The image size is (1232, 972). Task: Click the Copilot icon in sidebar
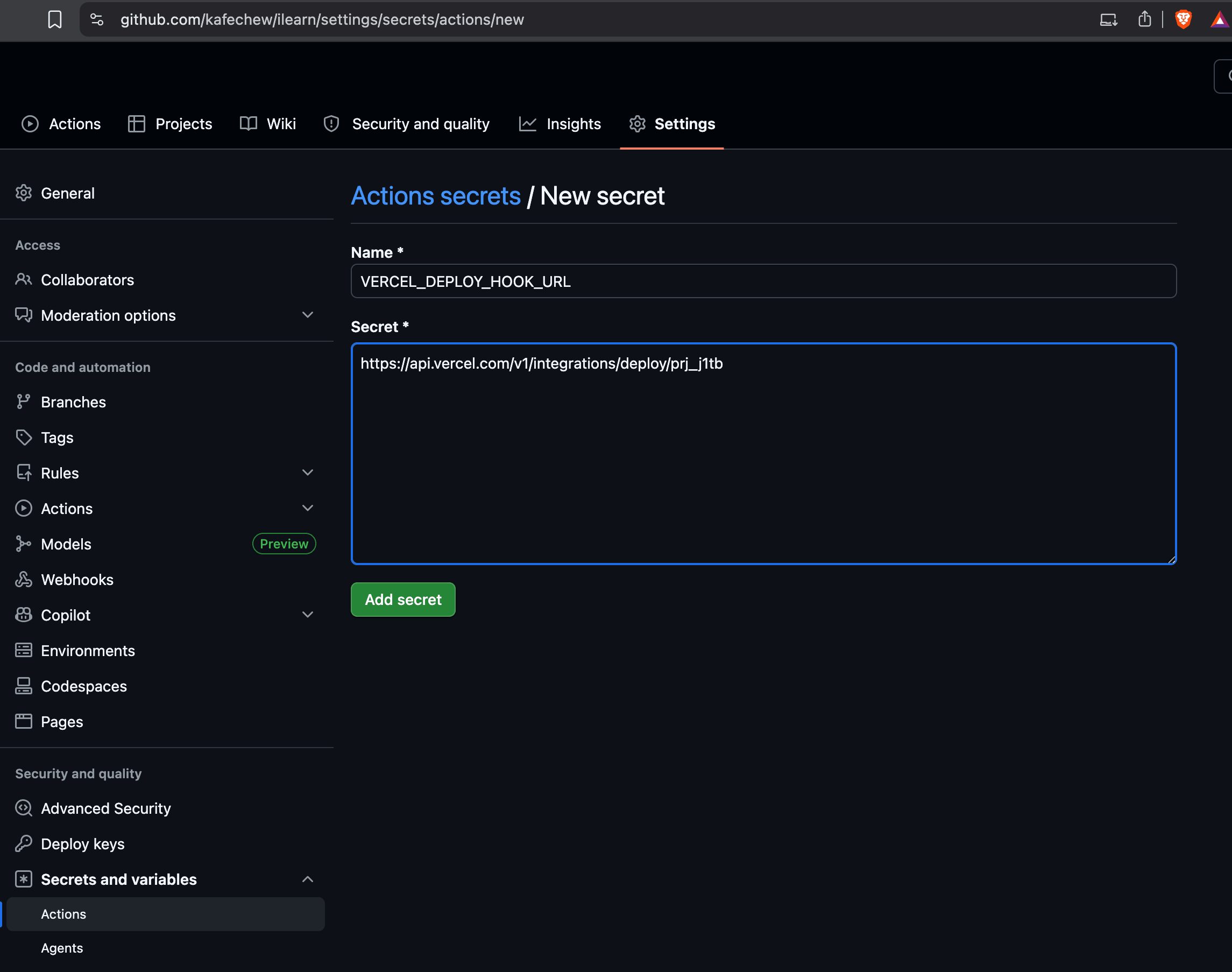coord(23,615)
